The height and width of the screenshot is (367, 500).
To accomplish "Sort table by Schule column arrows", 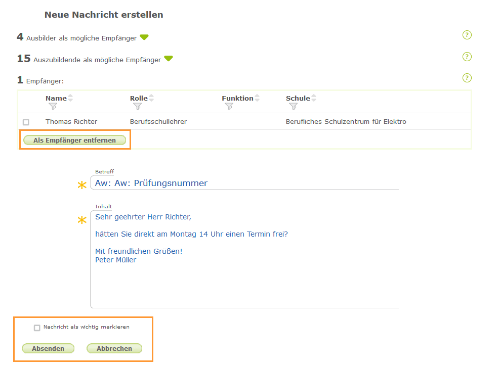I will click(x=314, y=98).
